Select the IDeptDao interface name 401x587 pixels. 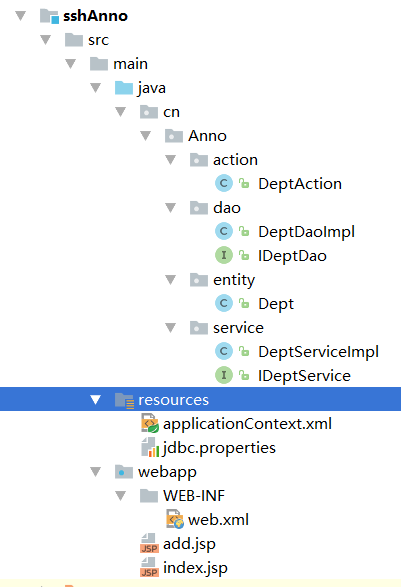[292, 256]
